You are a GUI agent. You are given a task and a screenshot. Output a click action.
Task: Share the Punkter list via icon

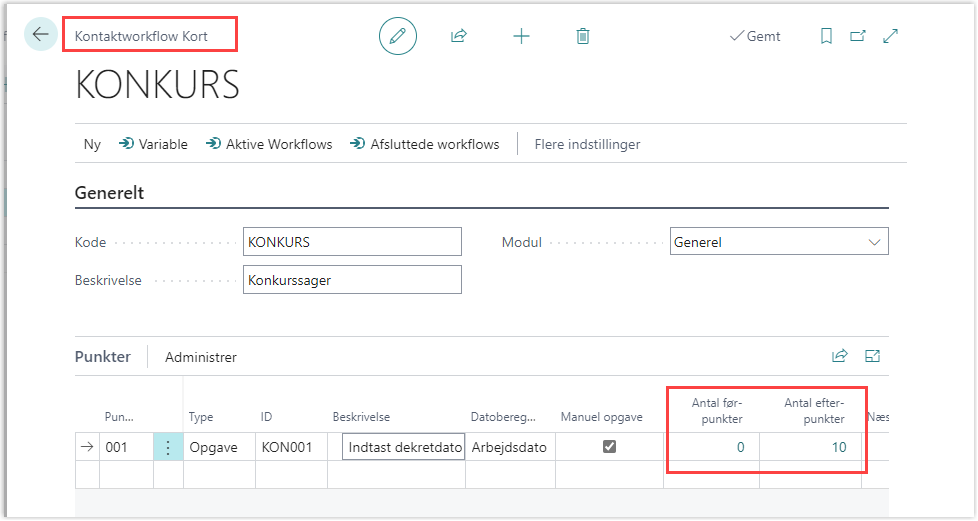click(839, 356)
